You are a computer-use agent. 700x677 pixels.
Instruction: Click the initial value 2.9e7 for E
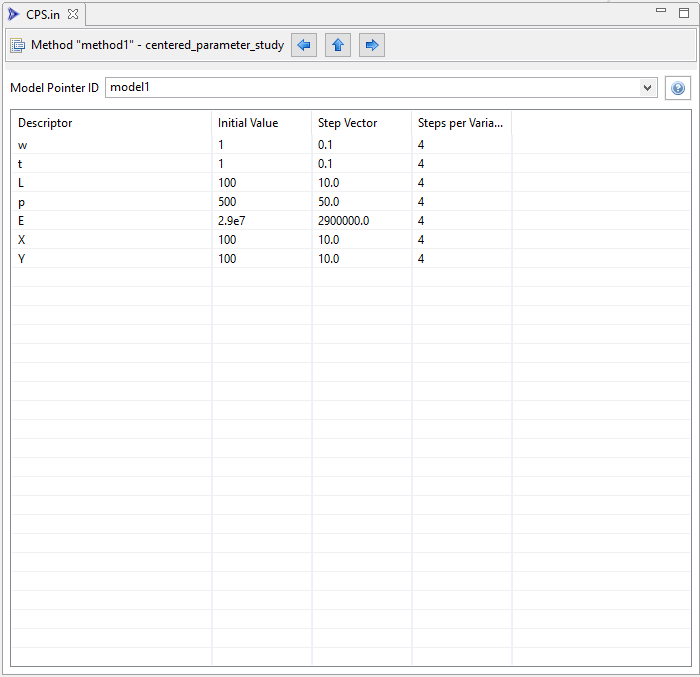233,221
